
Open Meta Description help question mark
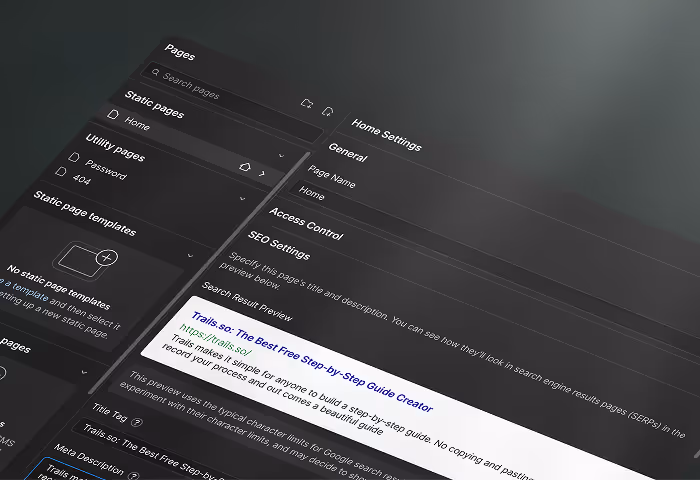point(133,476)
